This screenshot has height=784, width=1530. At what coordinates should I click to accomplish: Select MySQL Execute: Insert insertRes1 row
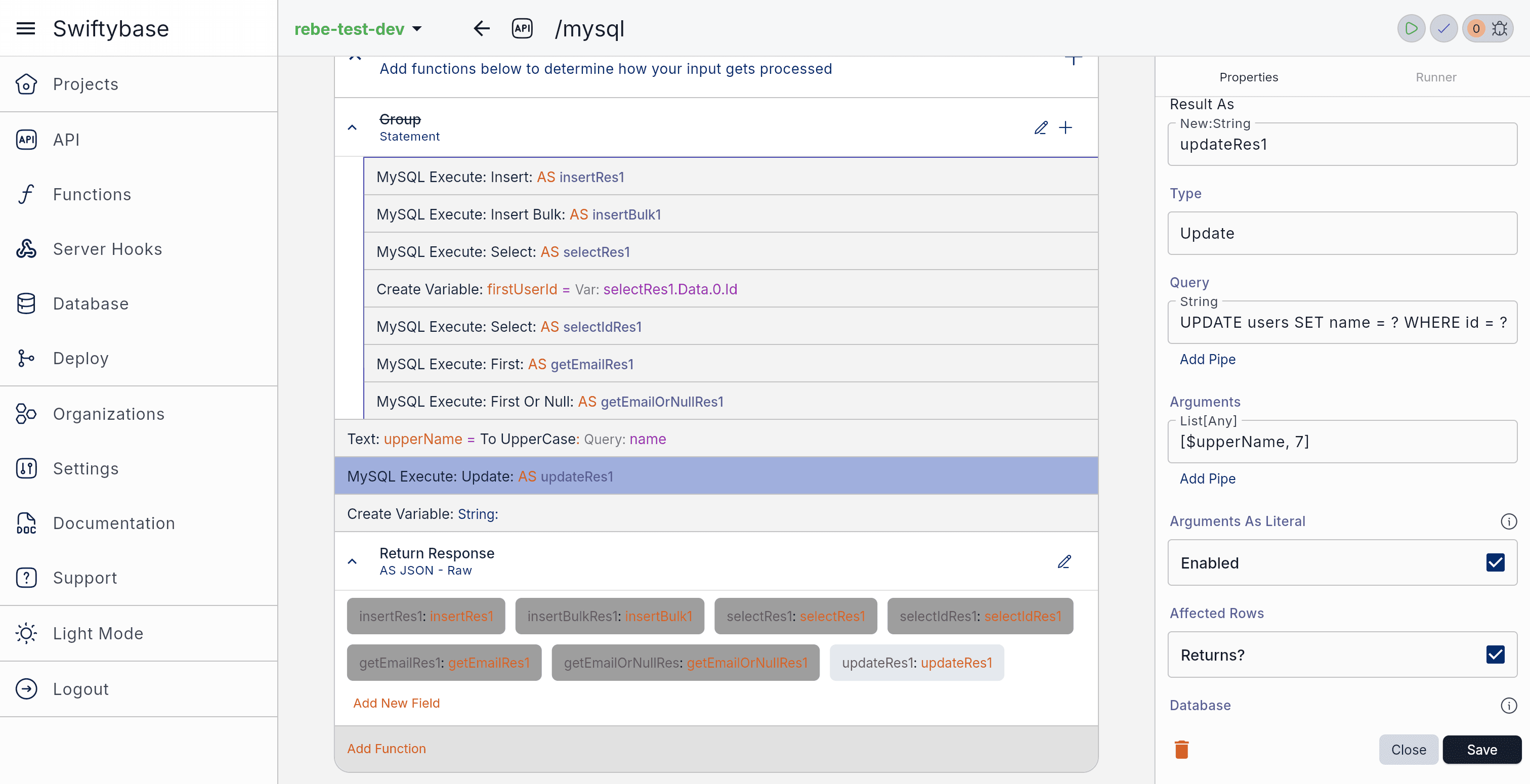tap(731, 177)
